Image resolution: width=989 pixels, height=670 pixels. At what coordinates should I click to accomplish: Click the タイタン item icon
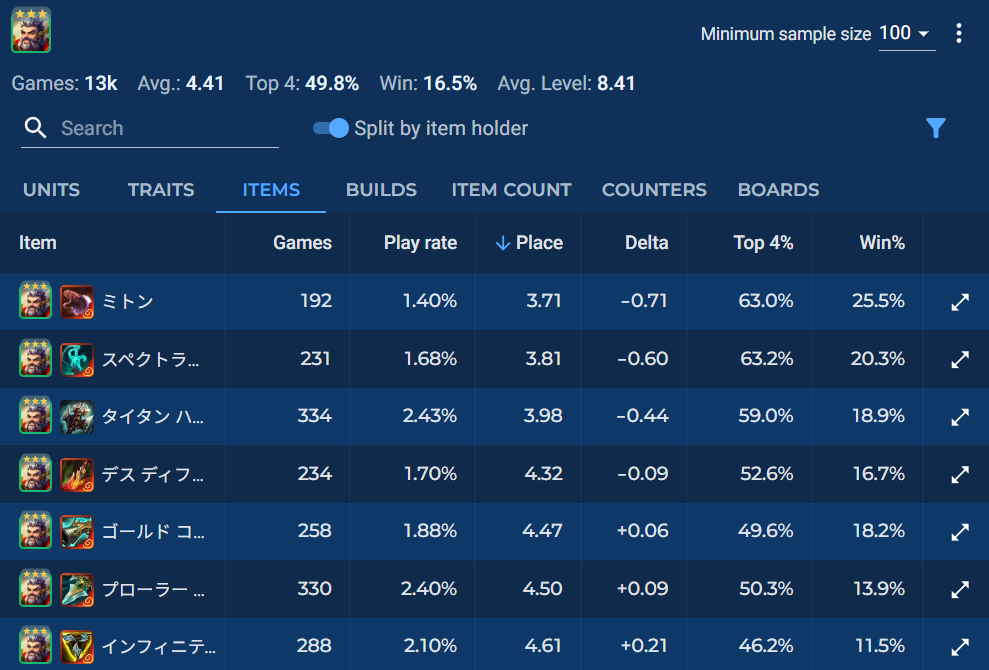click(x=77, y=416)
